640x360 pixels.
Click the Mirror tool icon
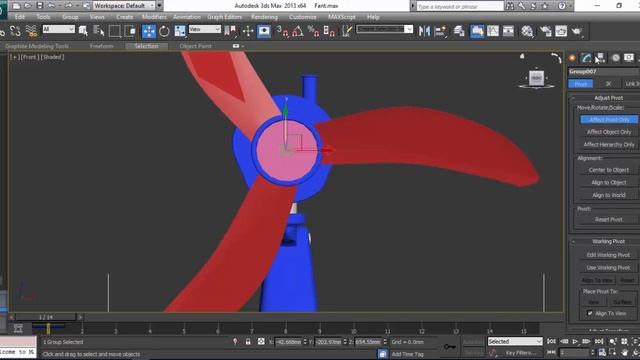(x=424, y=31)
